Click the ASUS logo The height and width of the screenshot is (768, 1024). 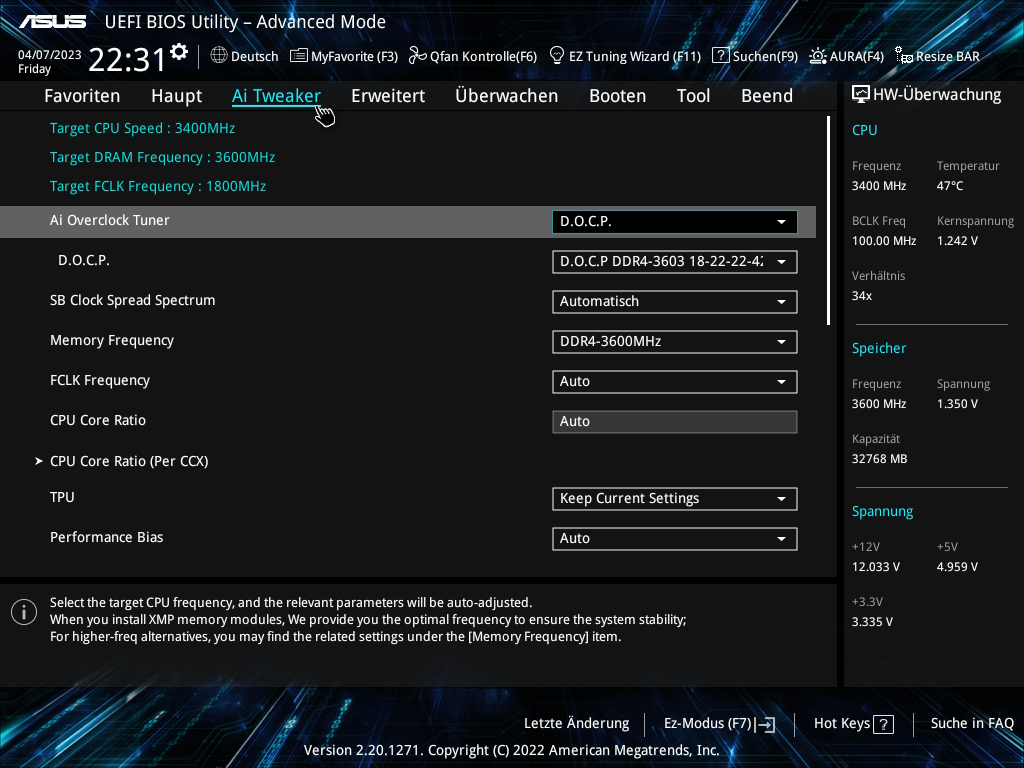52,22
